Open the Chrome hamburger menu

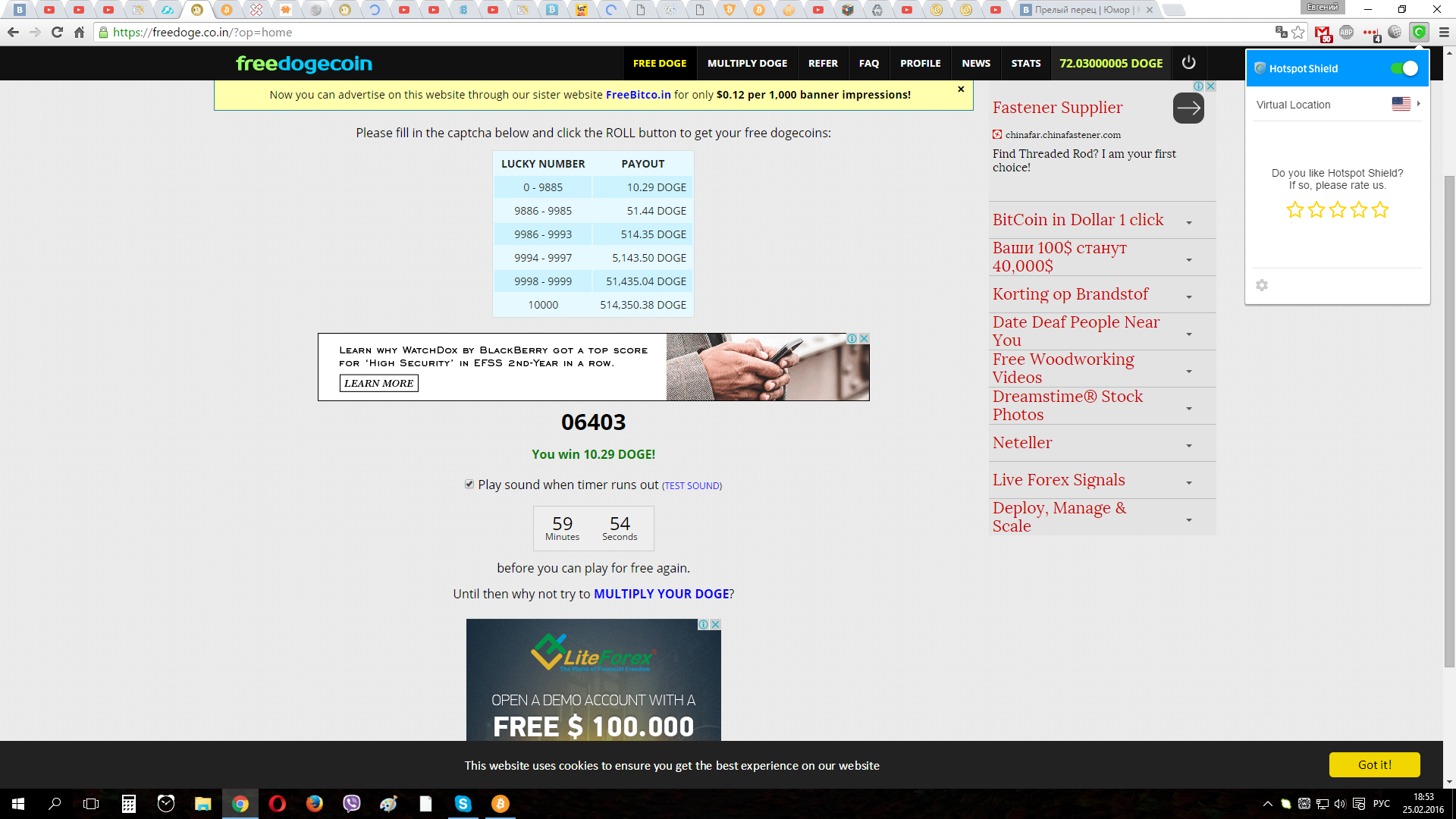[x=1444, y=32]
